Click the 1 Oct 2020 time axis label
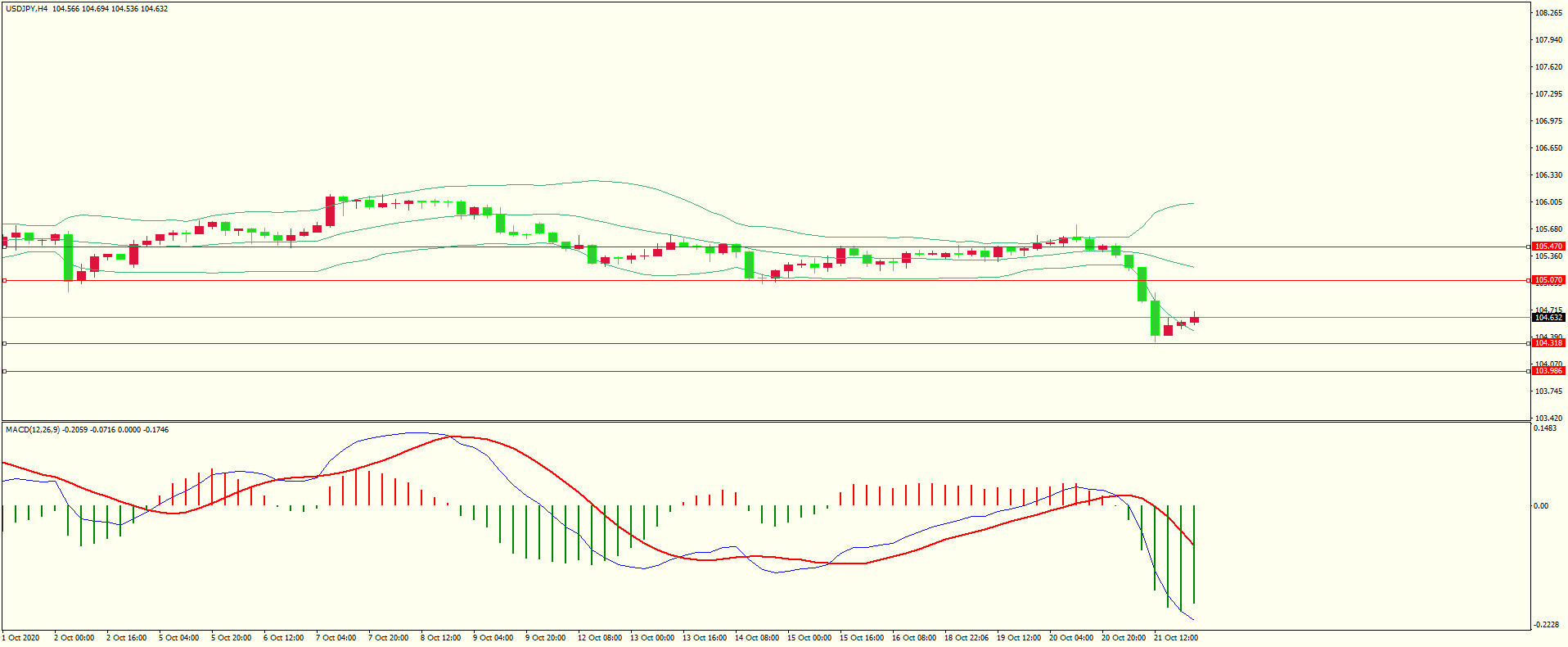 coord(21,638)
